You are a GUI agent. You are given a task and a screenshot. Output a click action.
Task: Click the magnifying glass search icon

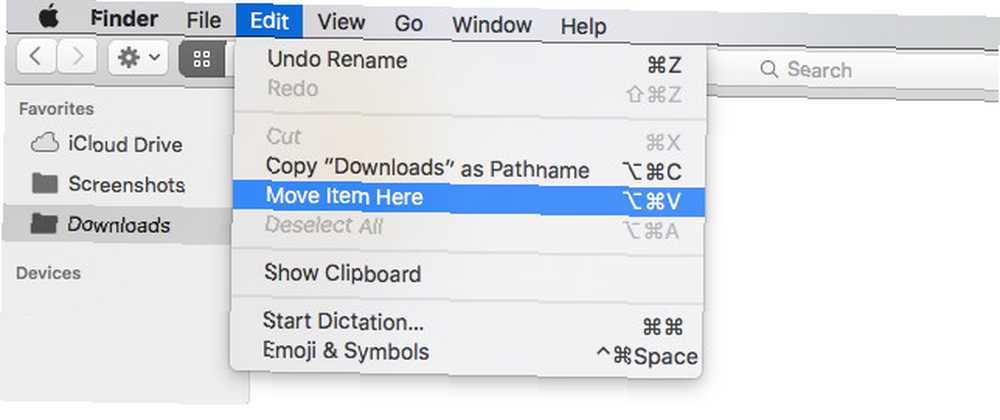tap(769, 69)
